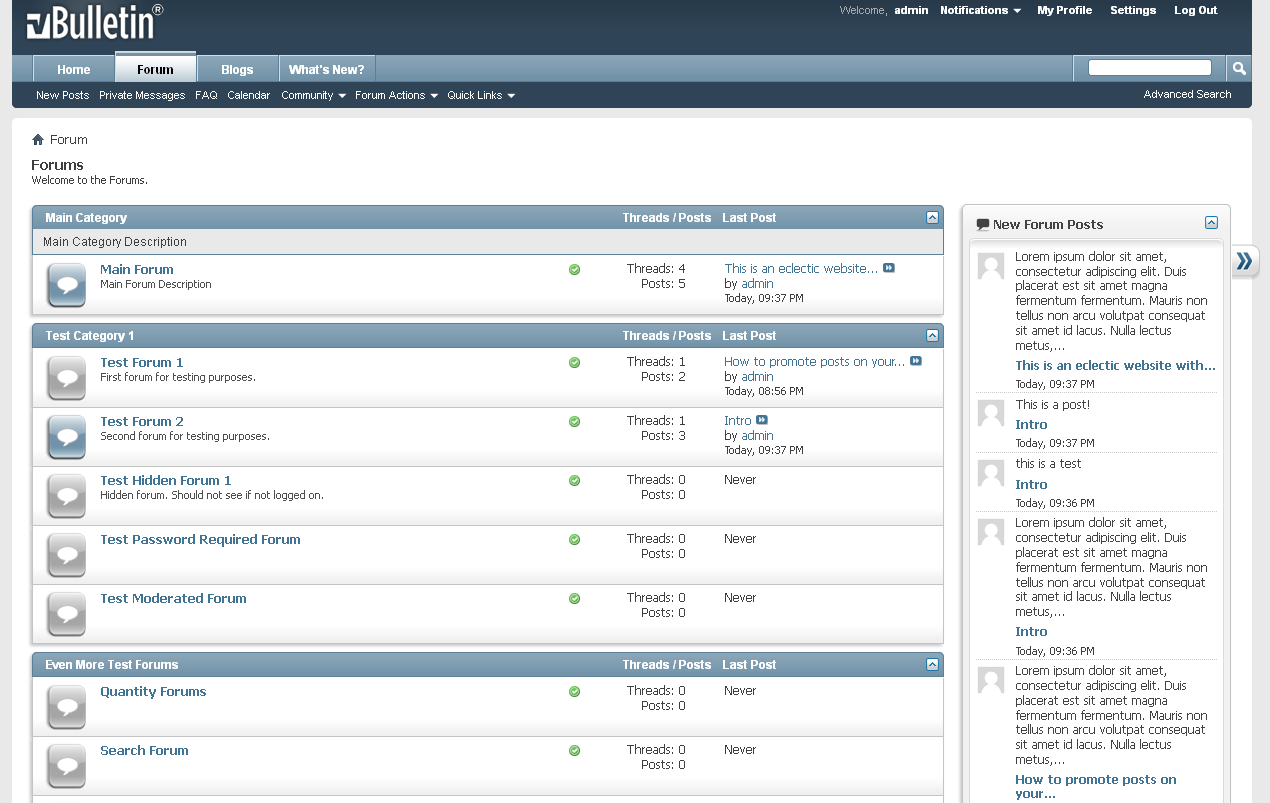Click the vBulletin logo
The height and width of the screenshot is (803, 1270).
coord(94,23)
